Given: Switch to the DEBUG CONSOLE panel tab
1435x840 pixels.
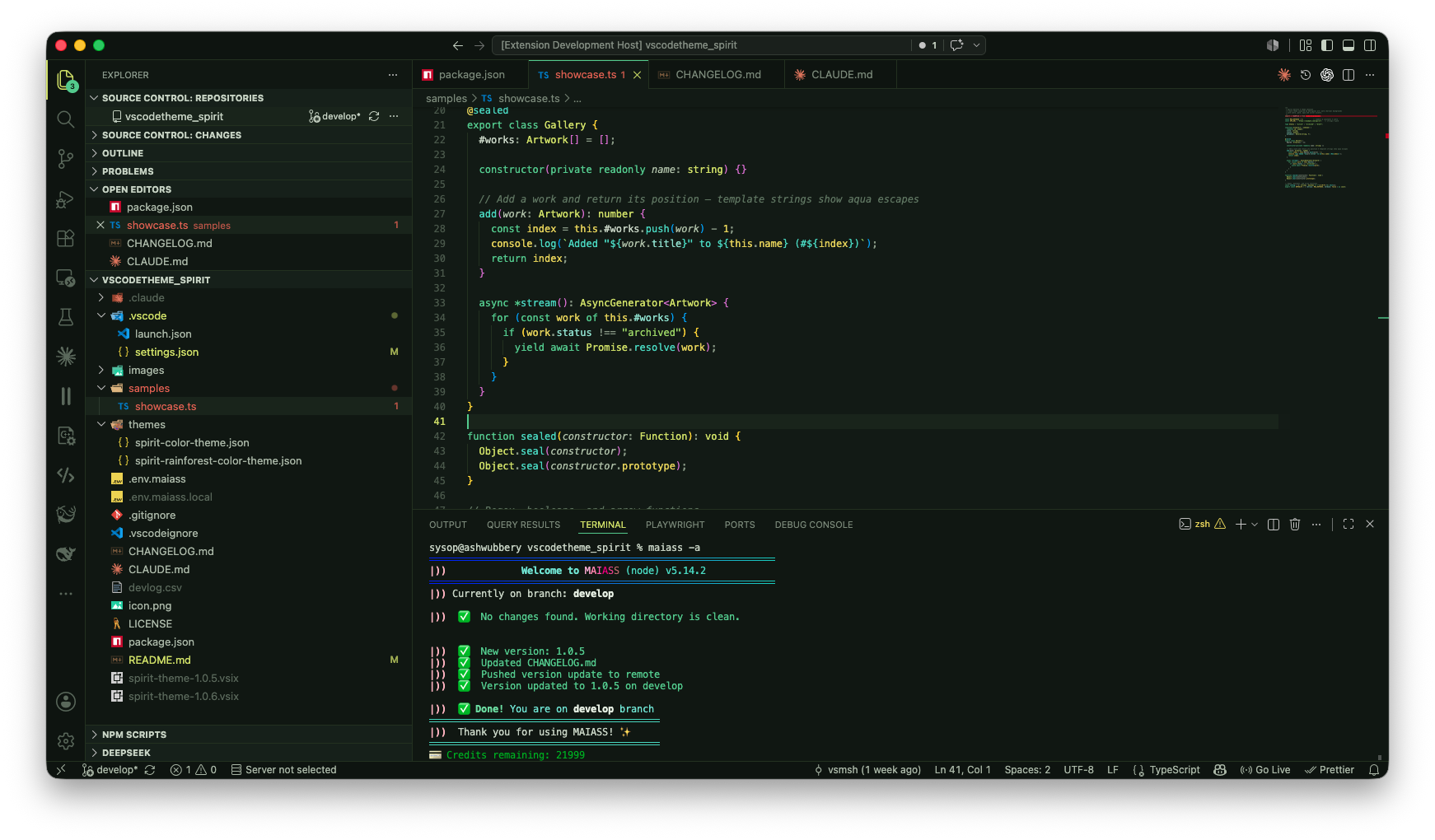Looking at the screenshot, I should [814, 525].
